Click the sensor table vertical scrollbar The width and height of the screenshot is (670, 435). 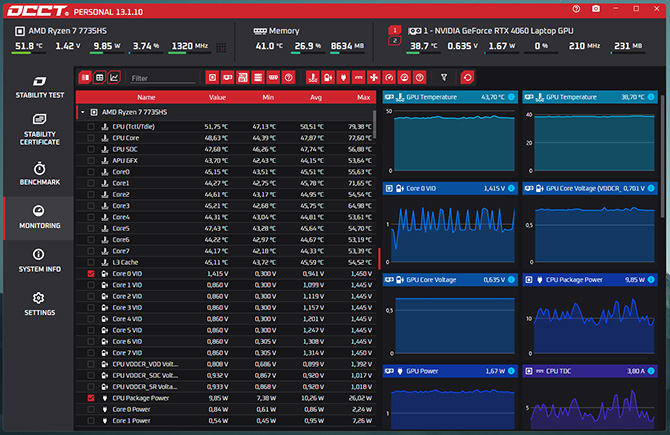coord(375,124)
